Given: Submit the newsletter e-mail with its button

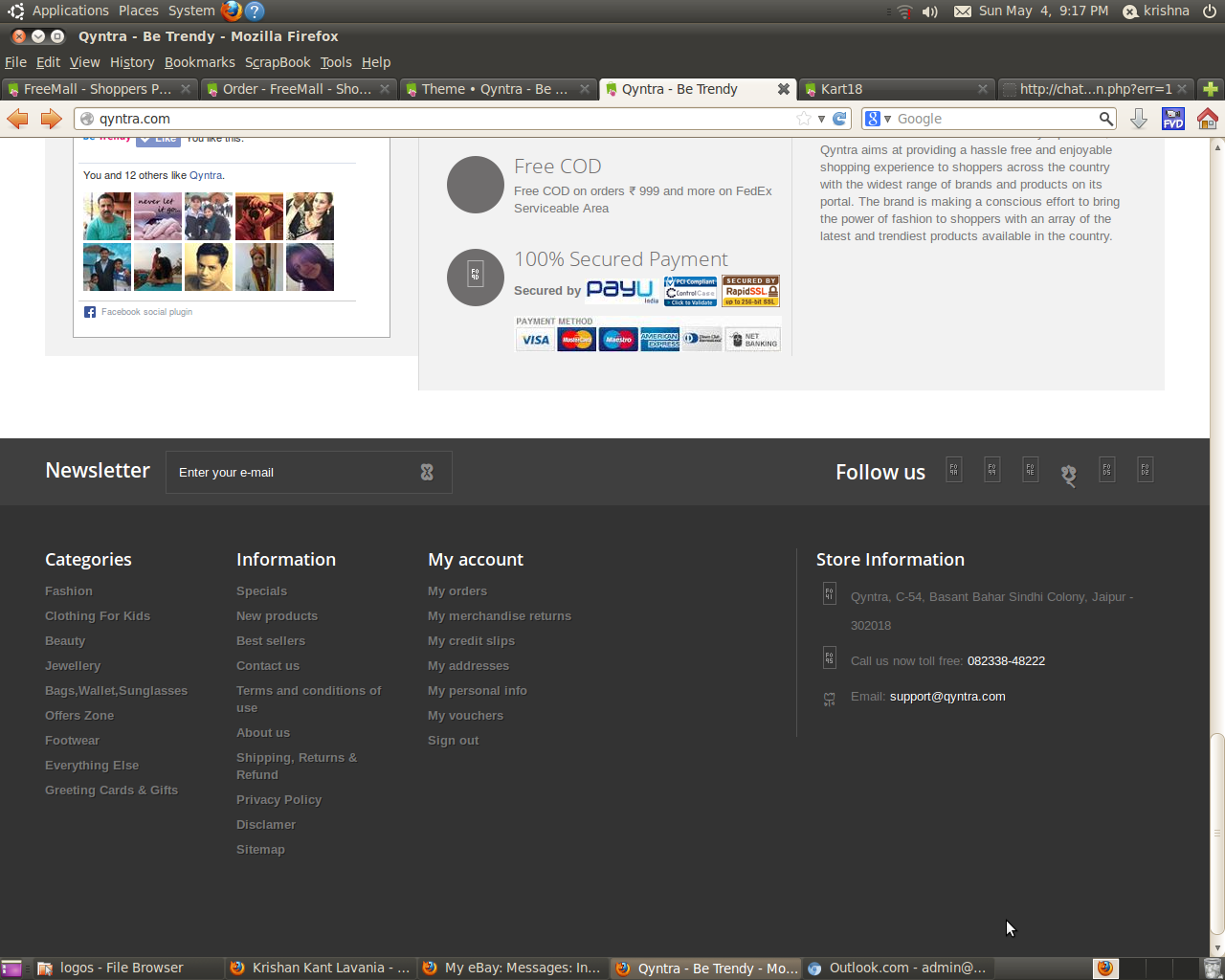Looking at the screenshot, I should pos(427,472).
